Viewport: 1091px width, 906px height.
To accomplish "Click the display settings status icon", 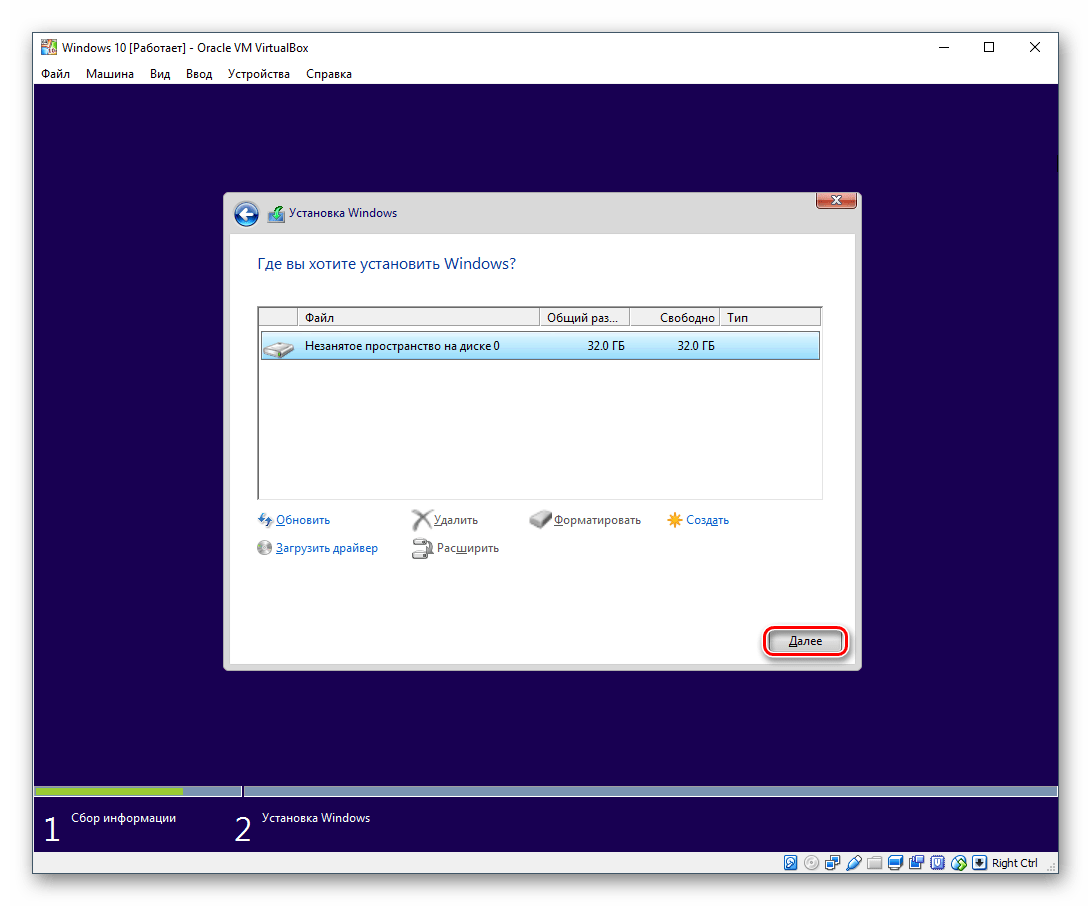I will [x=895, y=863].
